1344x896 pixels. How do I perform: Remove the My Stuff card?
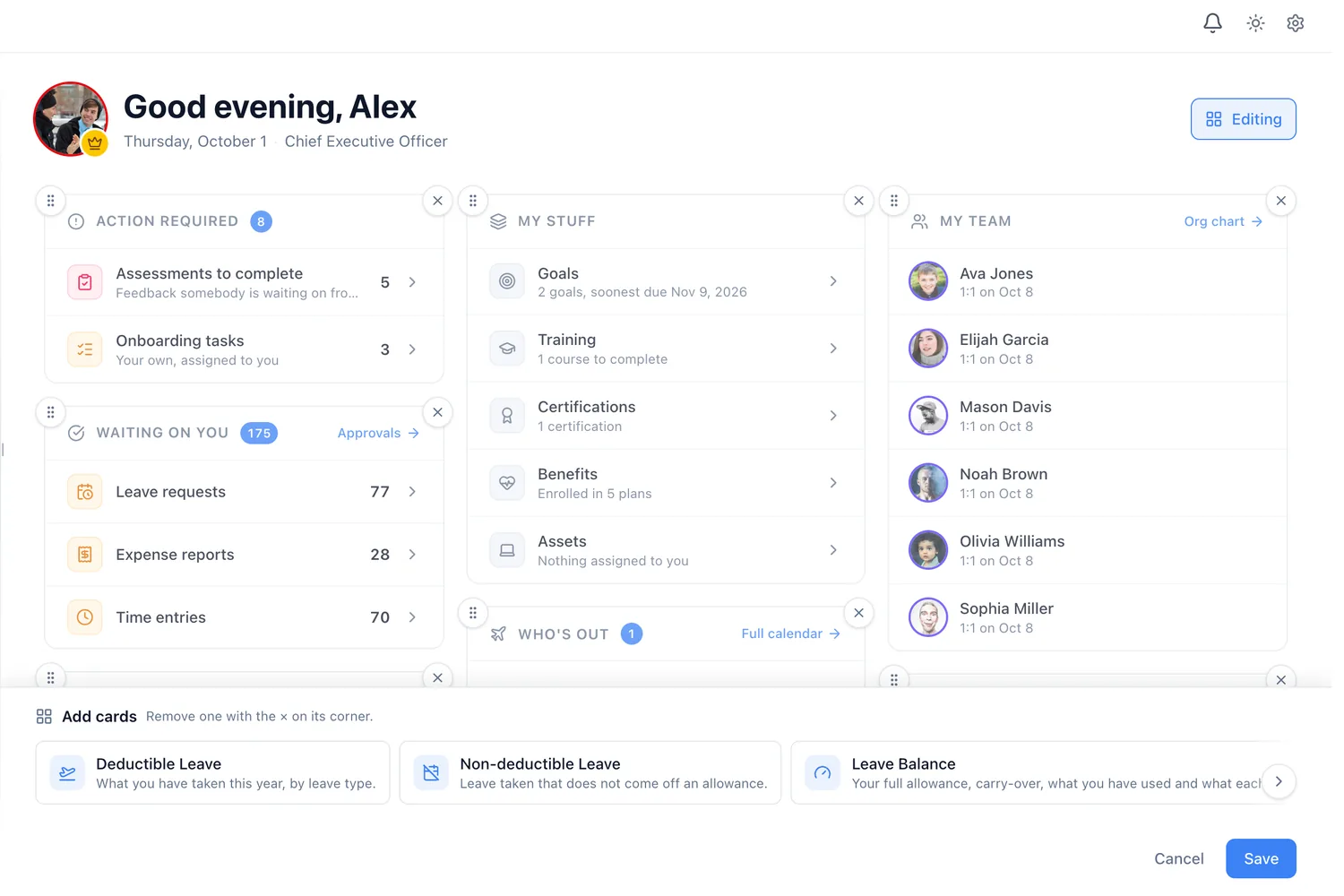858,201
